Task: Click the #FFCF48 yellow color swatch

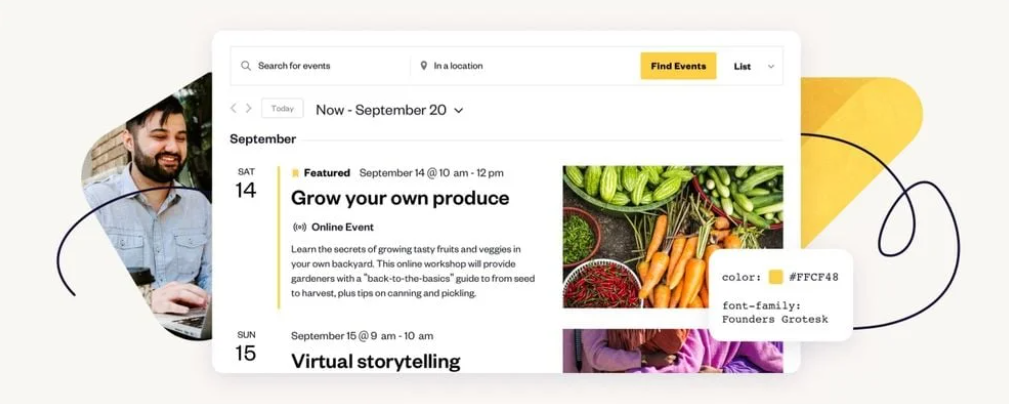Action: click(776, 277)
